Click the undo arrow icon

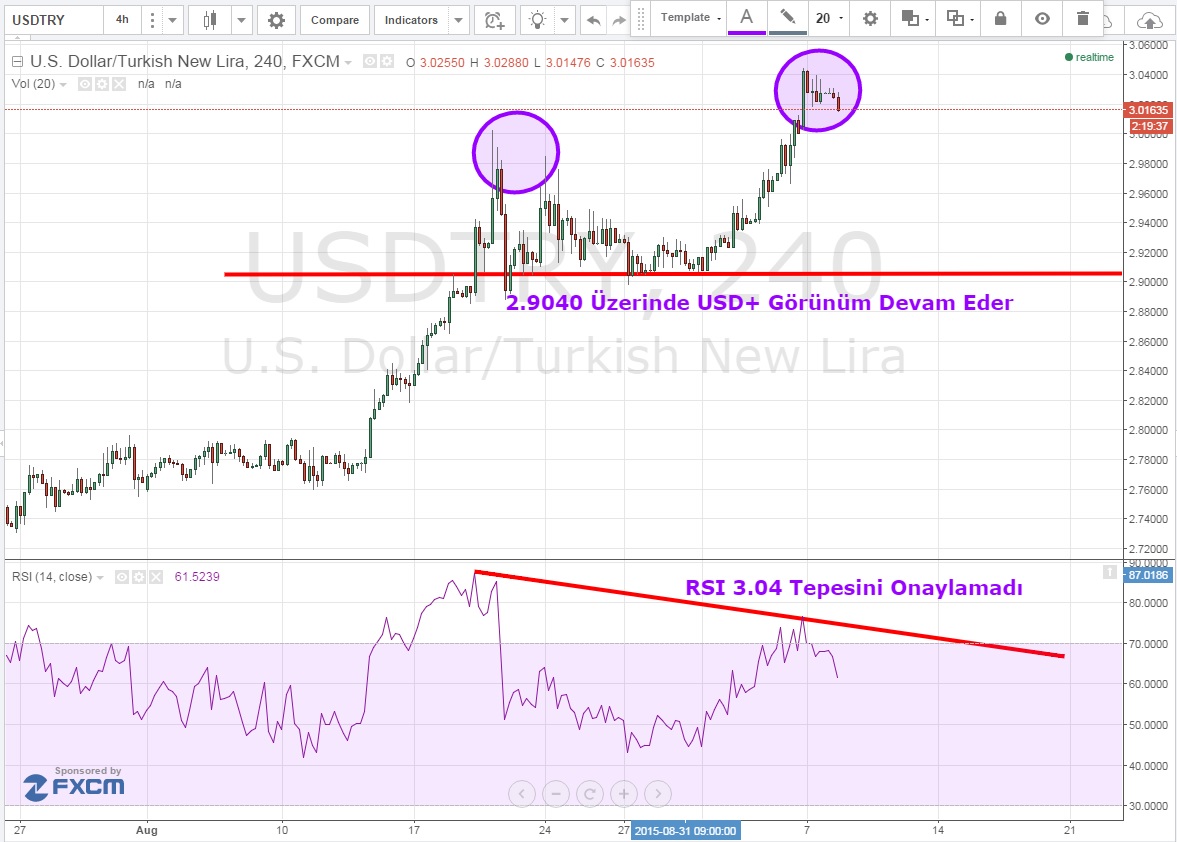593,20
